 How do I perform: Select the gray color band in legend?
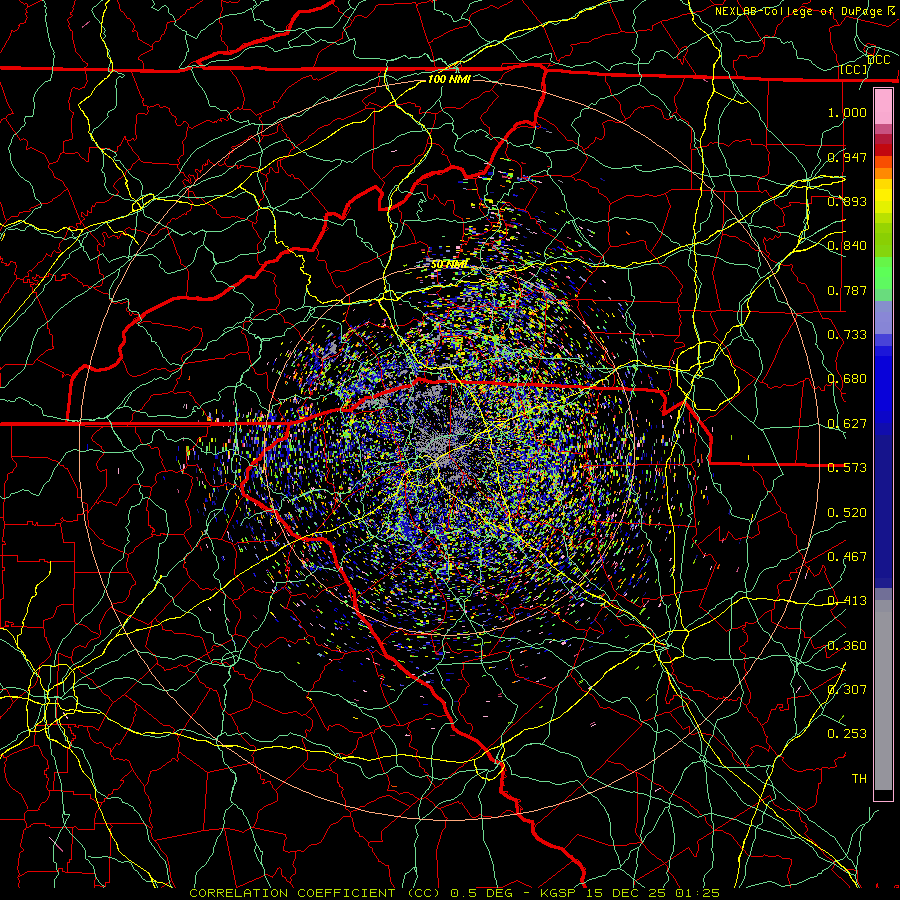tap(883, 695)
